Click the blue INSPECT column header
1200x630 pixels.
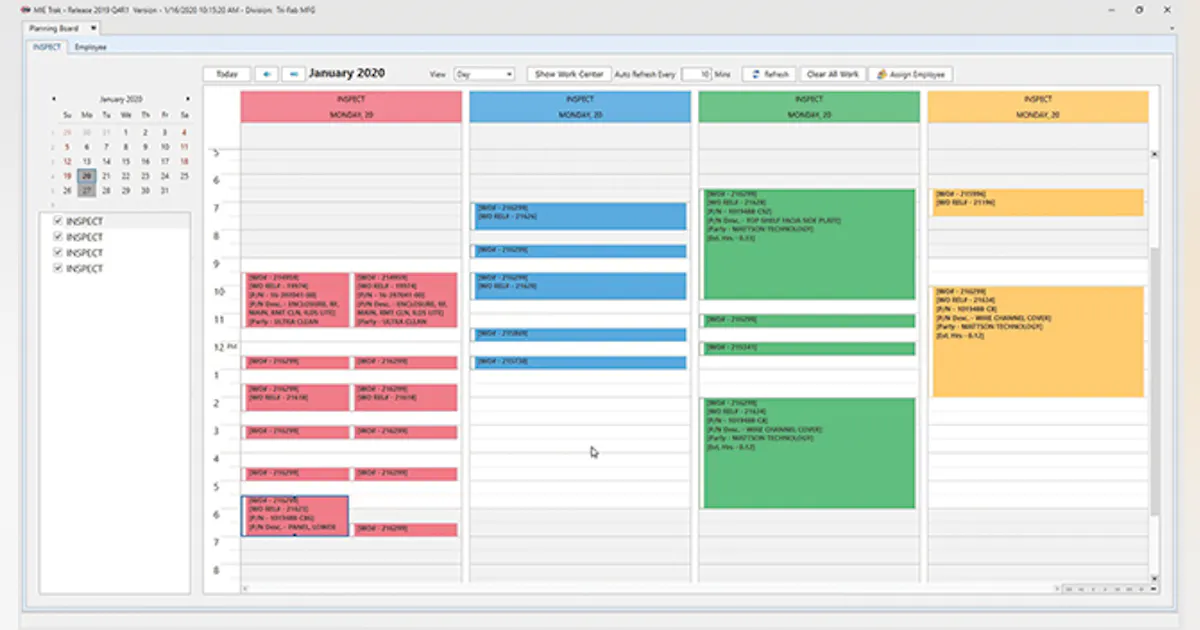pos(580,107)
